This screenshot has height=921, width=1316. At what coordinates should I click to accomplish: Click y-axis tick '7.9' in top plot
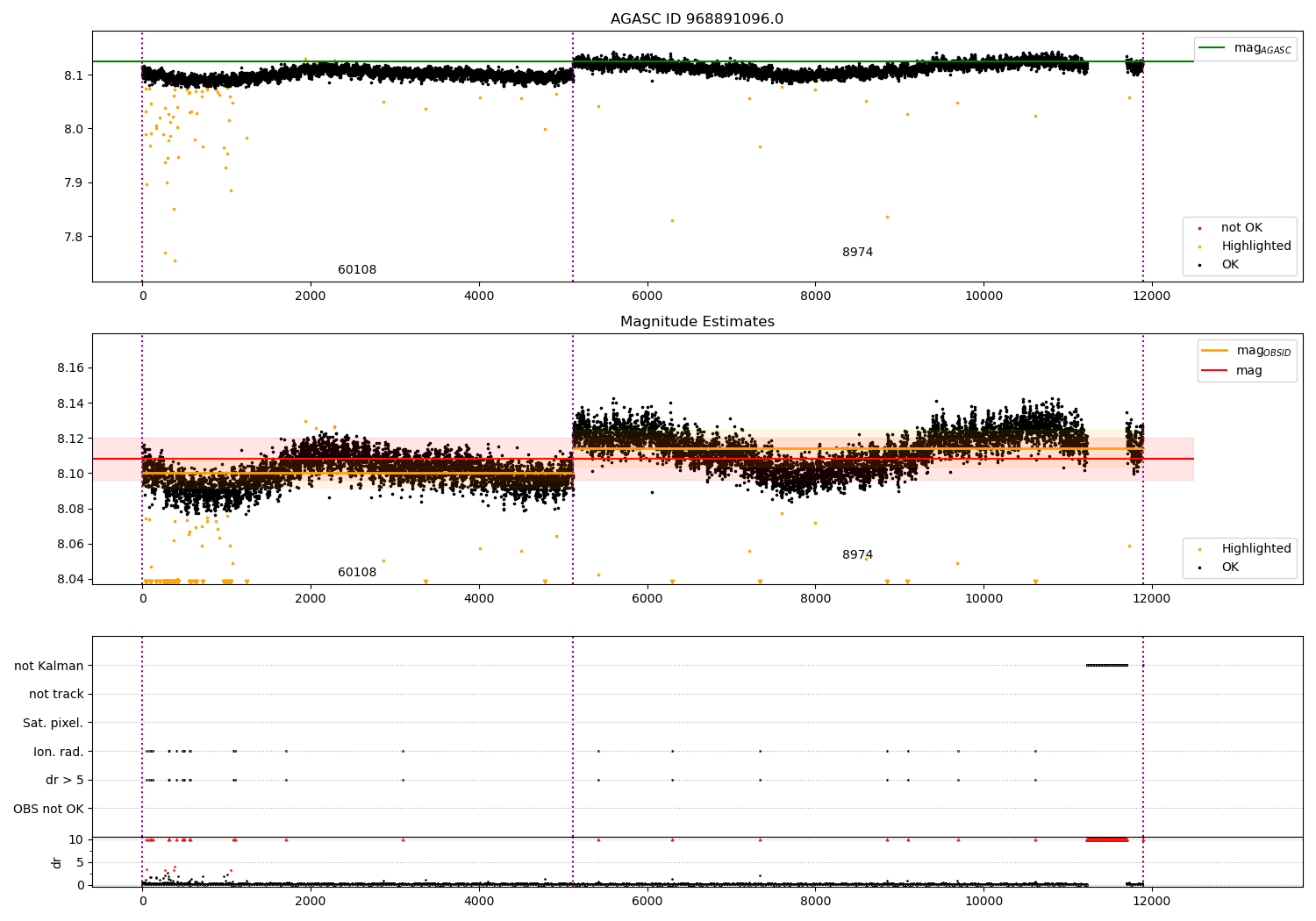pyautogui.click(x=74, y=183)
